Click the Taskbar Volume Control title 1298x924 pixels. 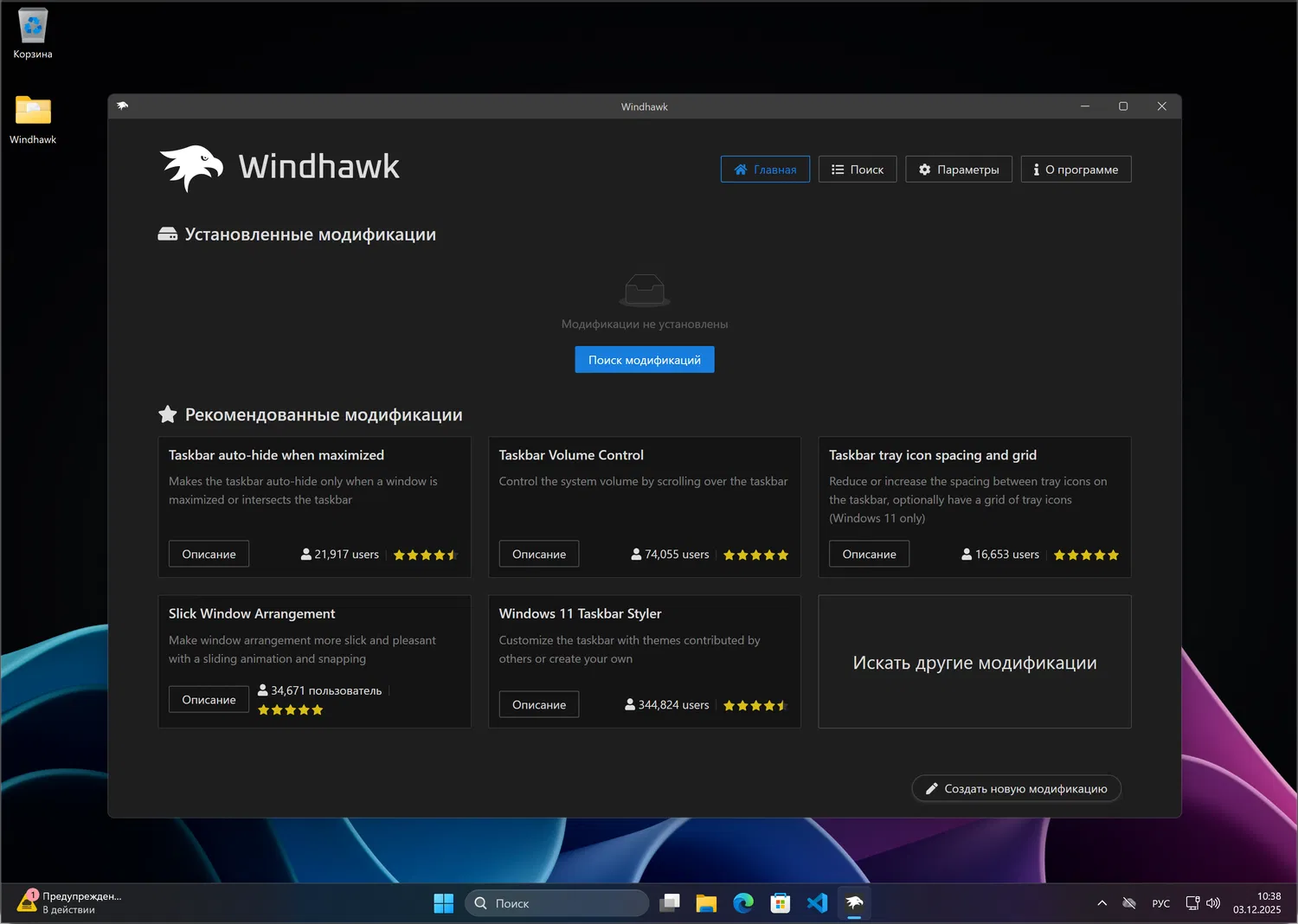571,455
